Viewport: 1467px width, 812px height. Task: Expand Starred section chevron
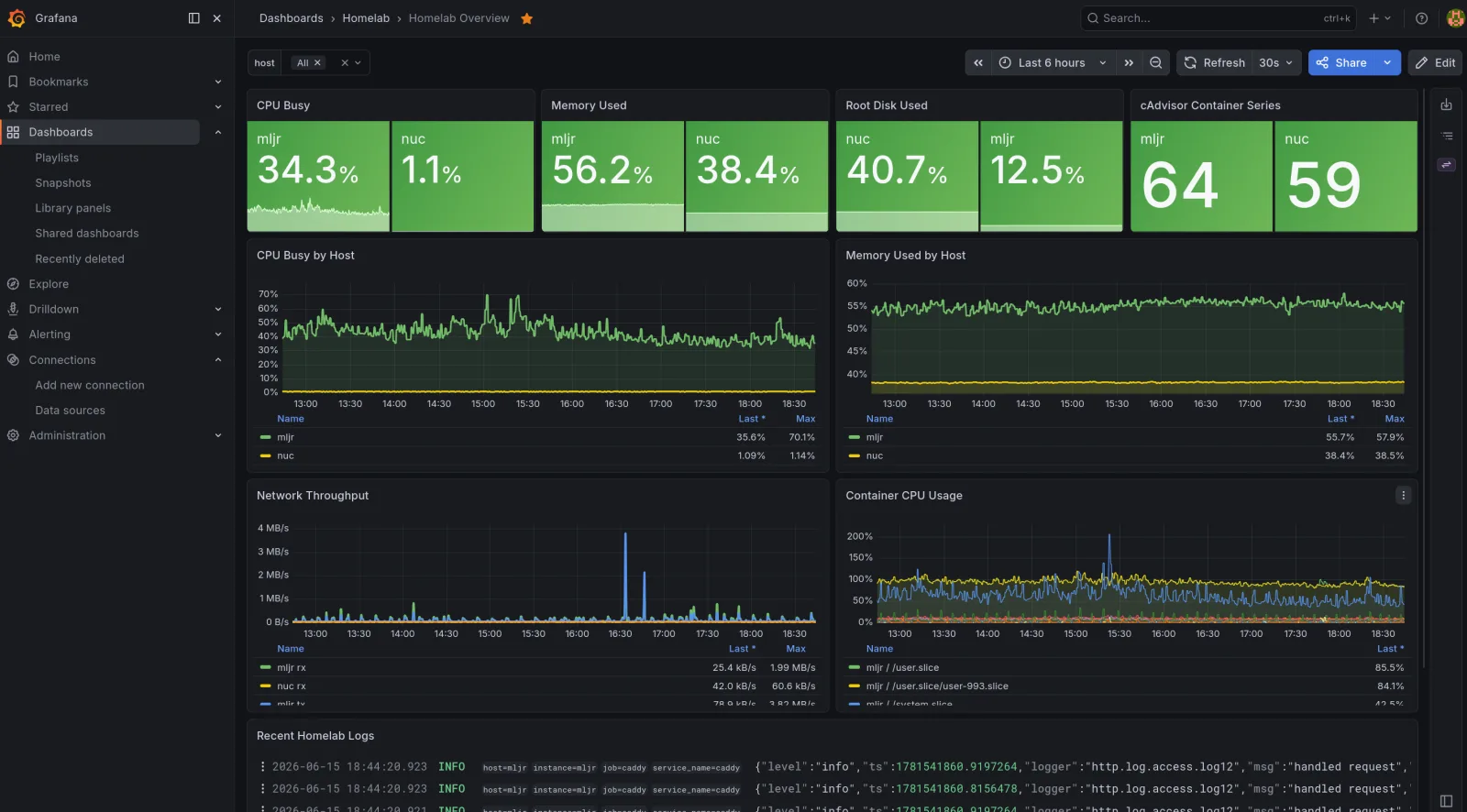[218, 107]
